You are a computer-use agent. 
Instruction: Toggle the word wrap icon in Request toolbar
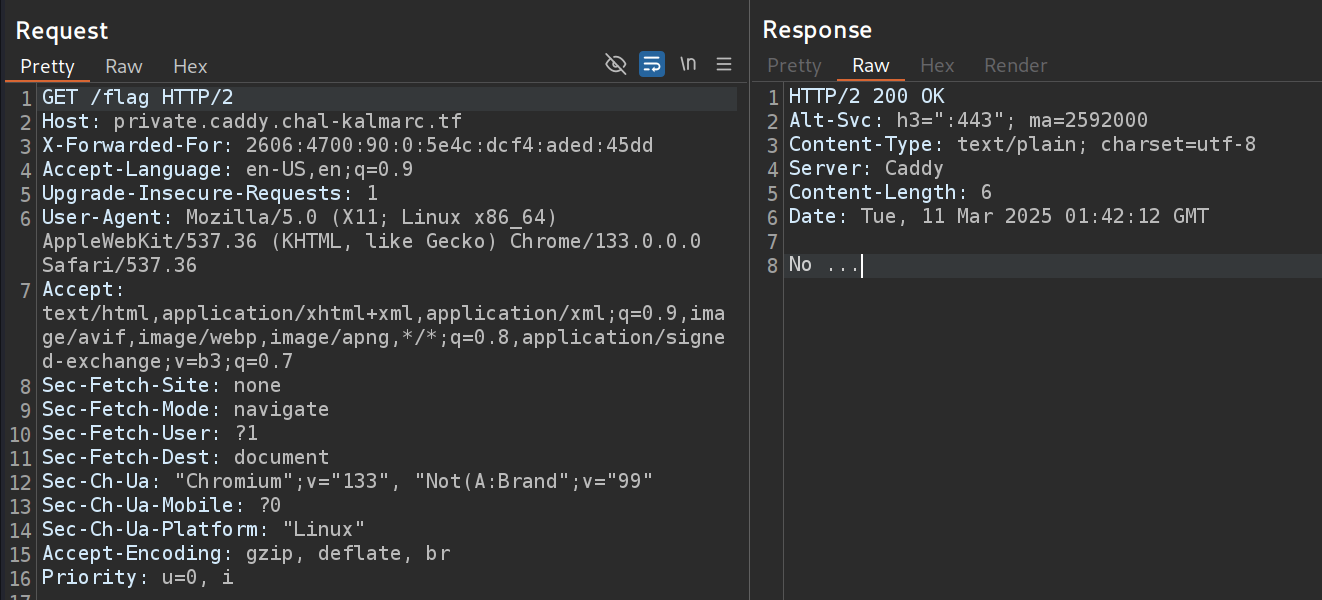point(652,65)
